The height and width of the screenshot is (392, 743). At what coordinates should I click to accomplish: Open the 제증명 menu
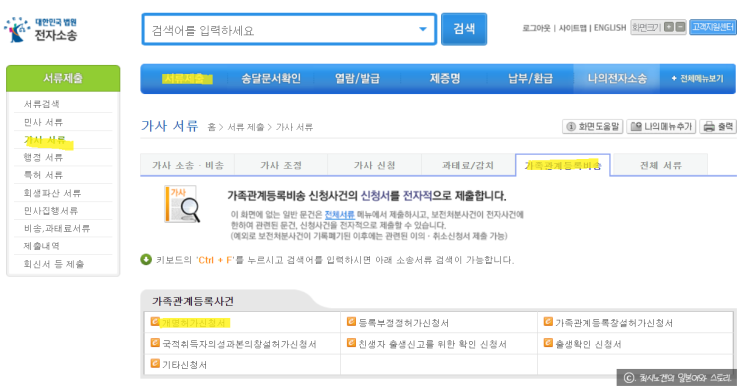tap(444, 78)
